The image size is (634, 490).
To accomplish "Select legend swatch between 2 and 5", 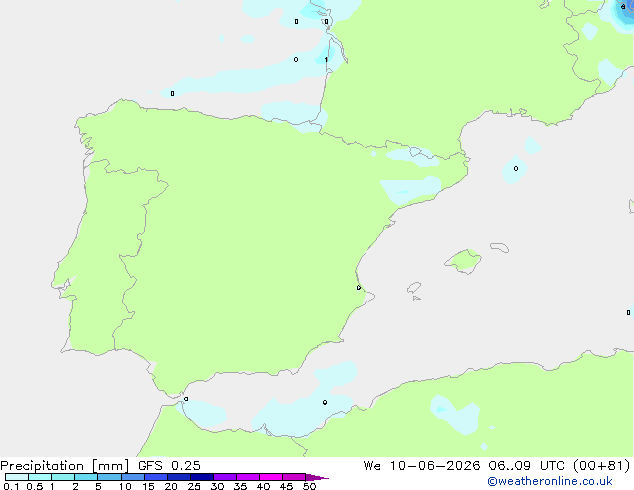I will click(87, 477).
